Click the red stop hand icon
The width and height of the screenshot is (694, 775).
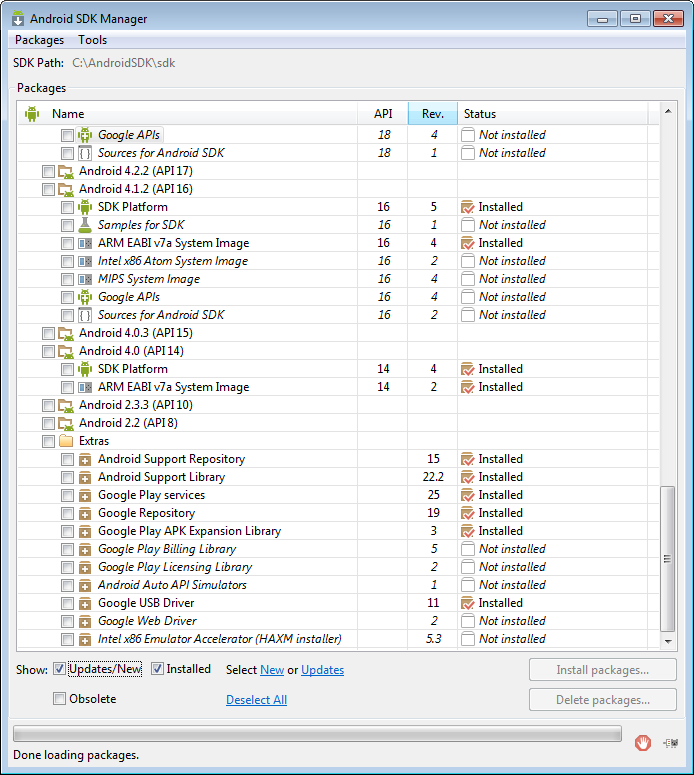[x=643, y=742]
